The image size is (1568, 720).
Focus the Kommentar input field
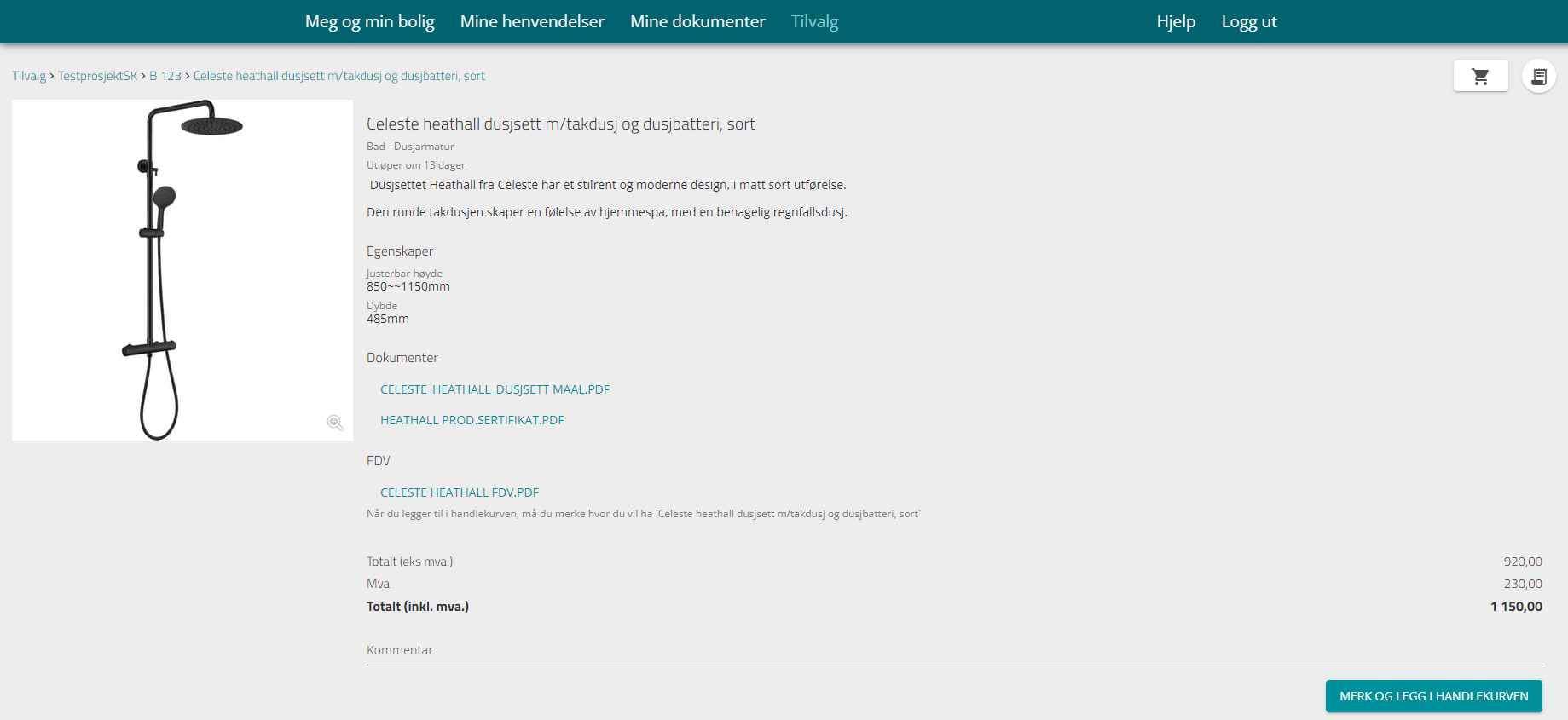(x=954, y=651)
